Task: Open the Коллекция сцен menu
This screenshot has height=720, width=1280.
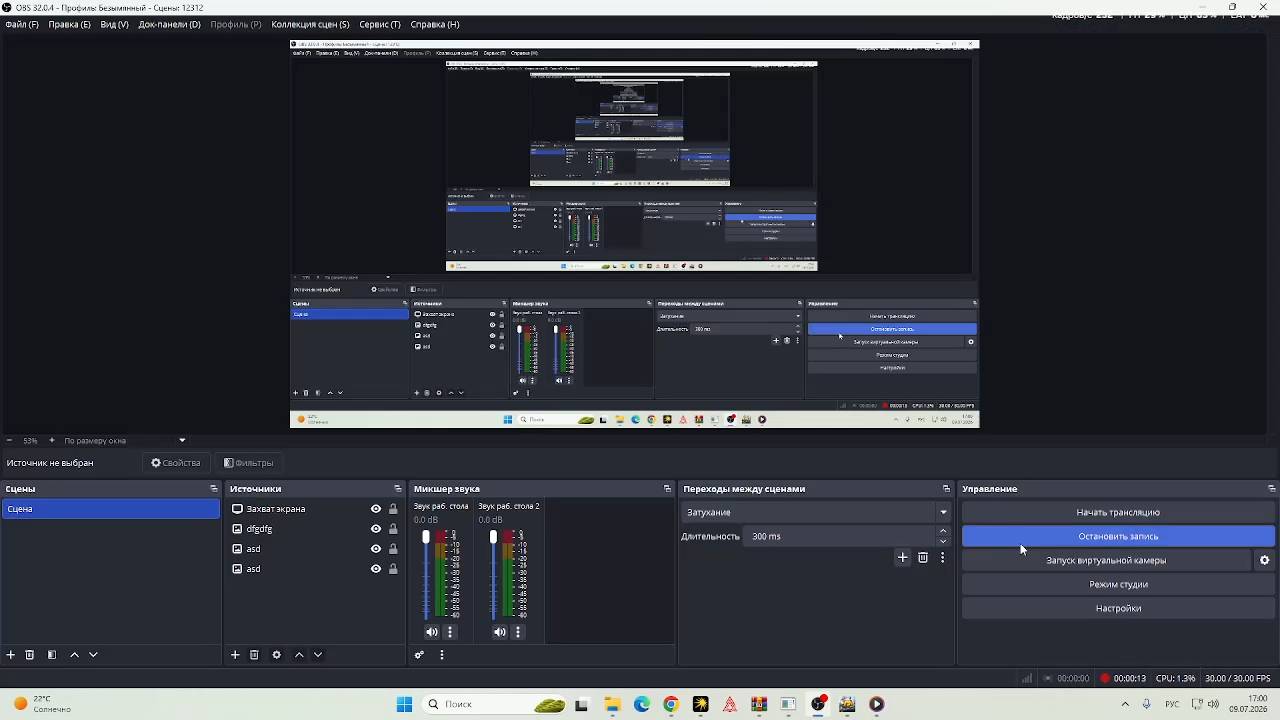Action: 310,24
